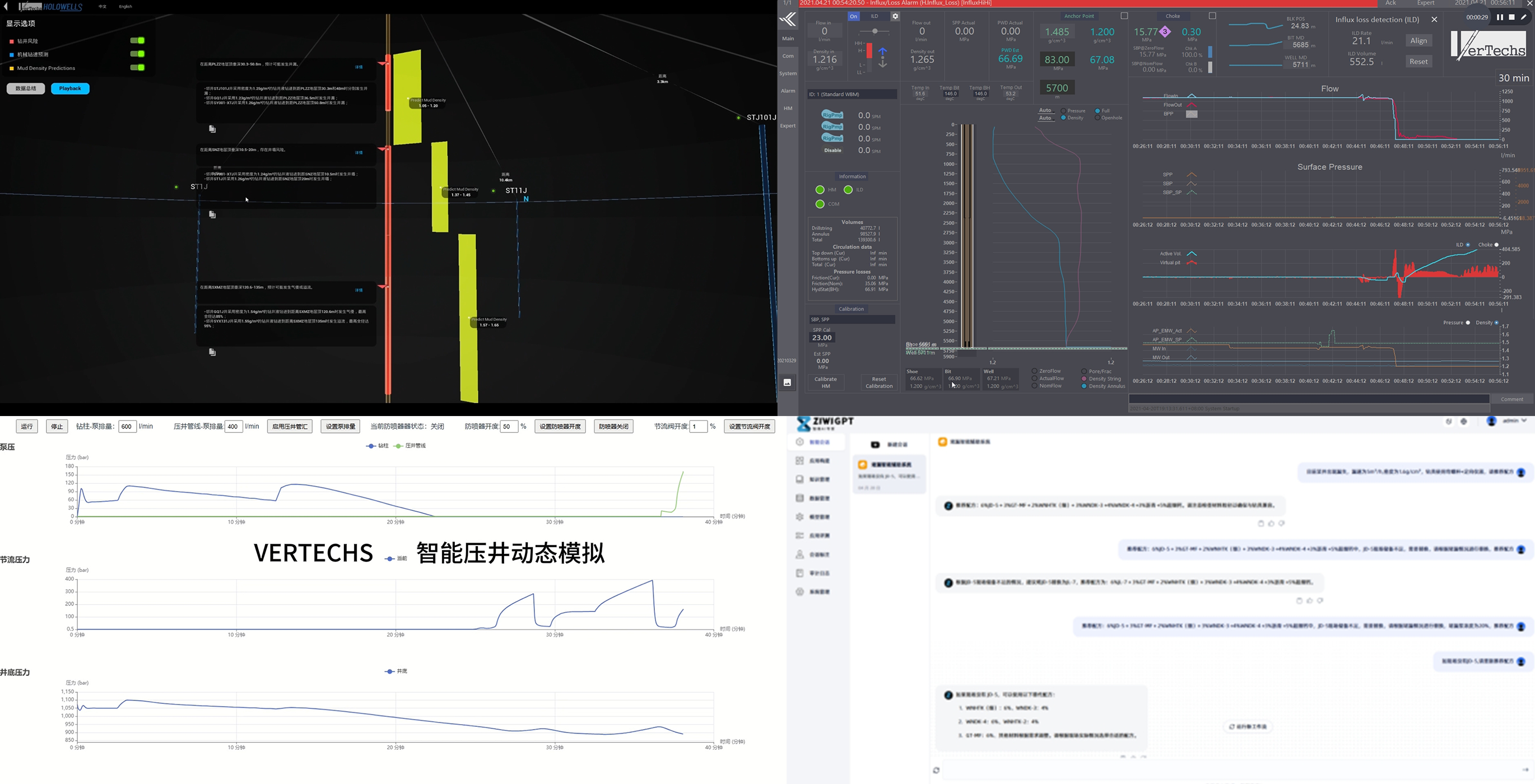Toggle the Mud Density Predictions switch

pyautogui.click(x=137, y=67)
